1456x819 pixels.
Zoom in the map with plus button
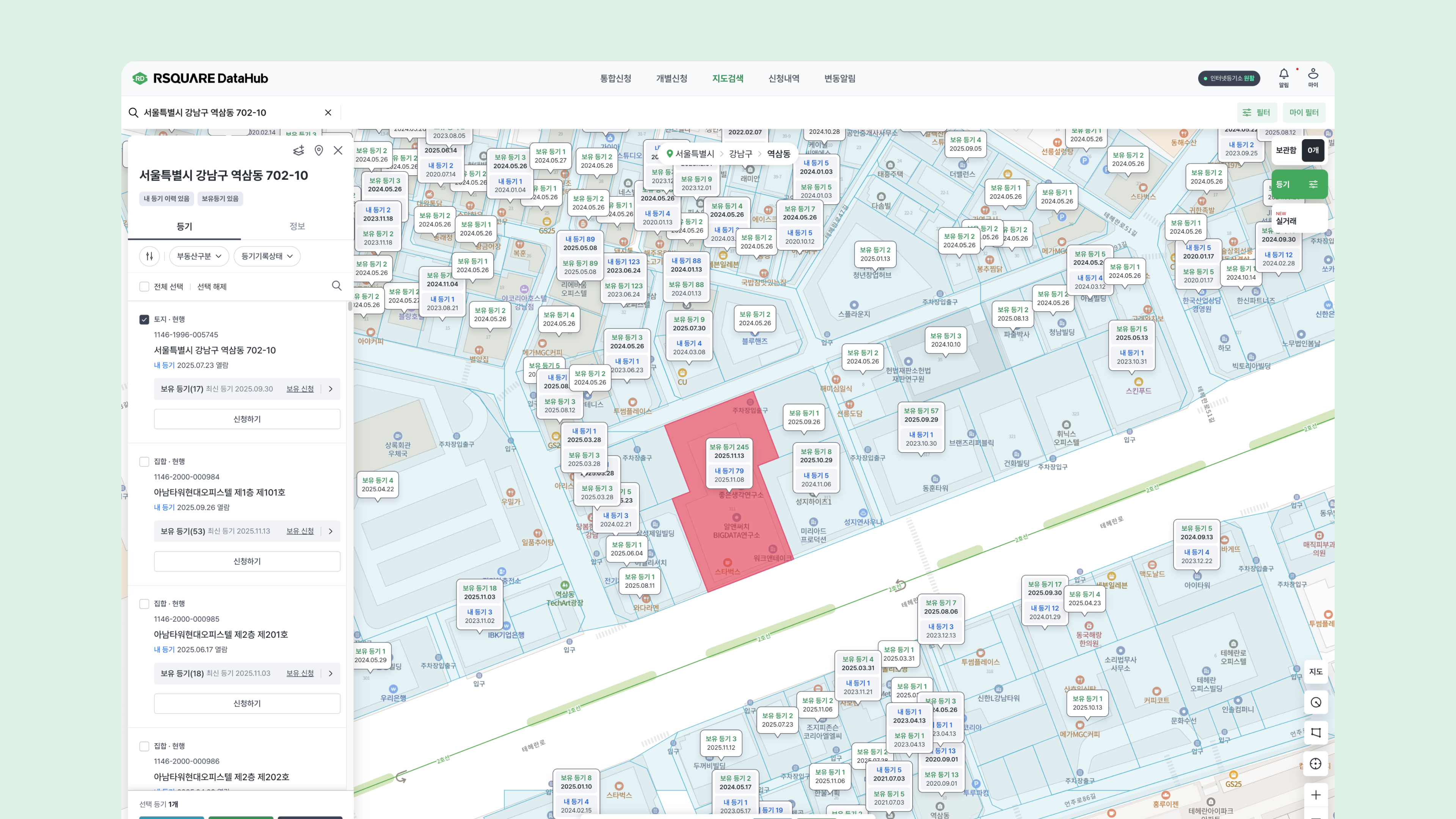tap(1316, 795)
